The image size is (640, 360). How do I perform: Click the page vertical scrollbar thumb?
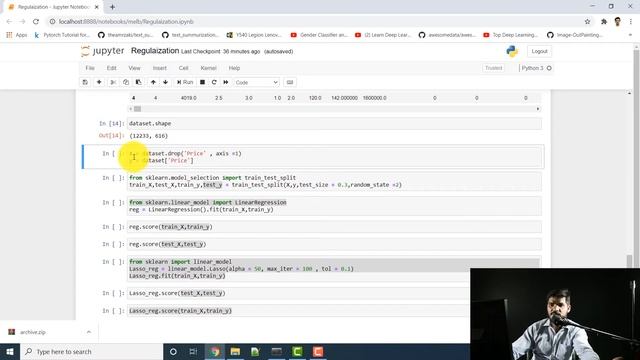point(629,261)
